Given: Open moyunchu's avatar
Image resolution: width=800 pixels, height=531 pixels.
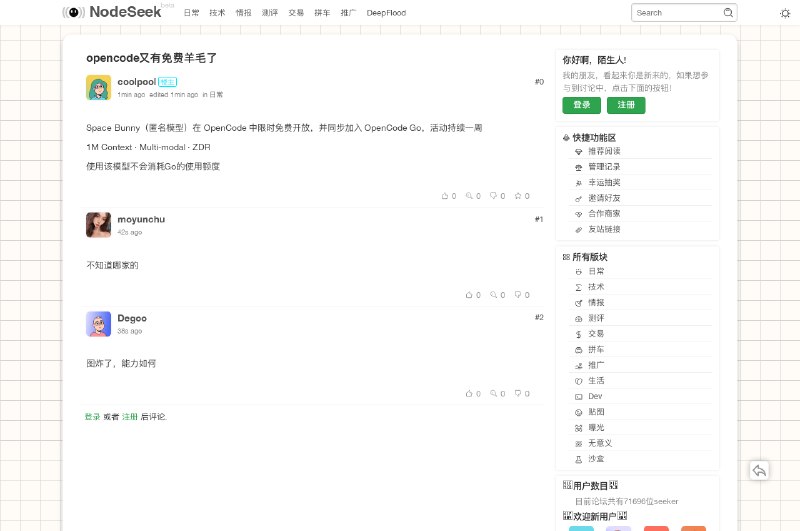Looking at the screenshot, I should 98,225.
